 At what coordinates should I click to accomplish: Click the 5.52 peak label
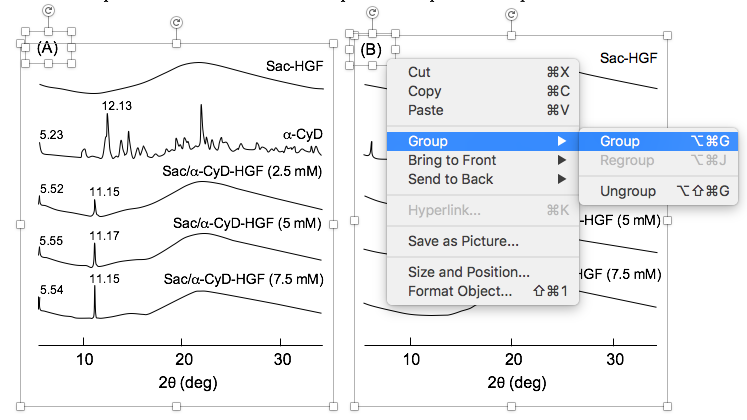click(51, 189)
